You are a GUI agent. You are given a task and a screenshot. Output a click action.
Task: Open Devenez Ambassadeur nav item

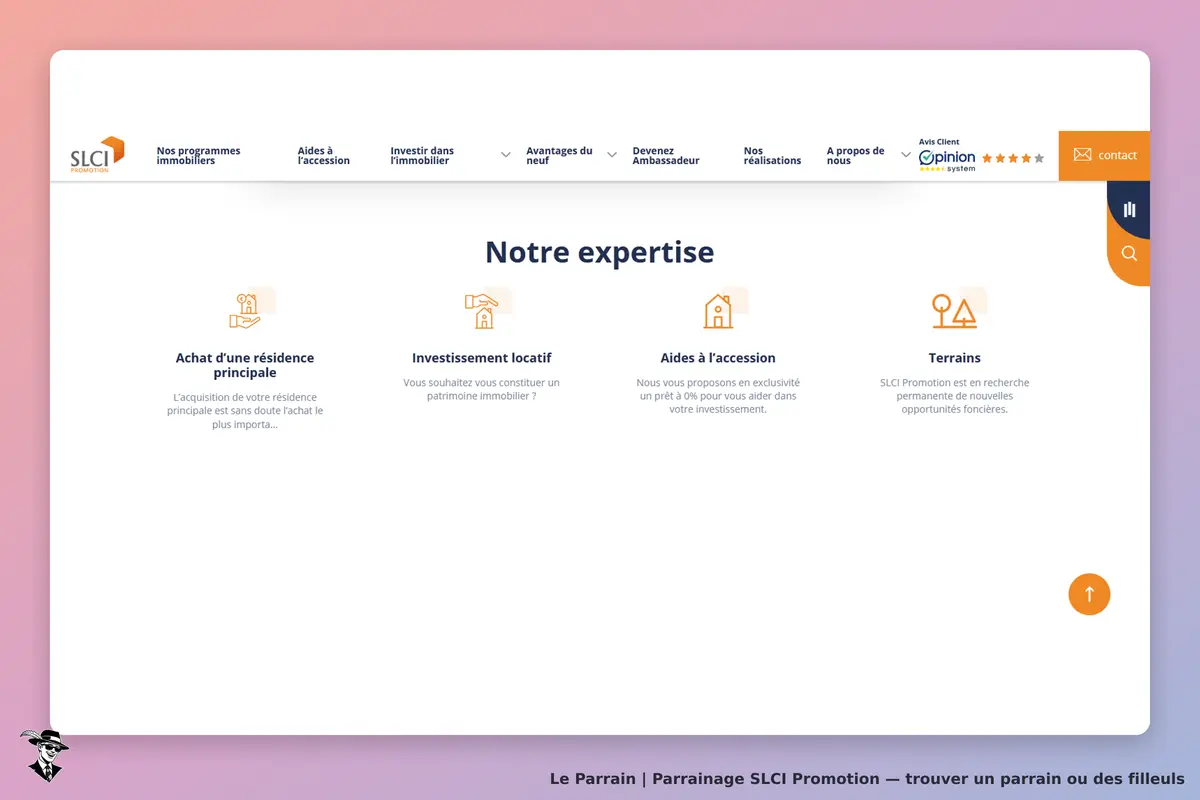[666, 155]
